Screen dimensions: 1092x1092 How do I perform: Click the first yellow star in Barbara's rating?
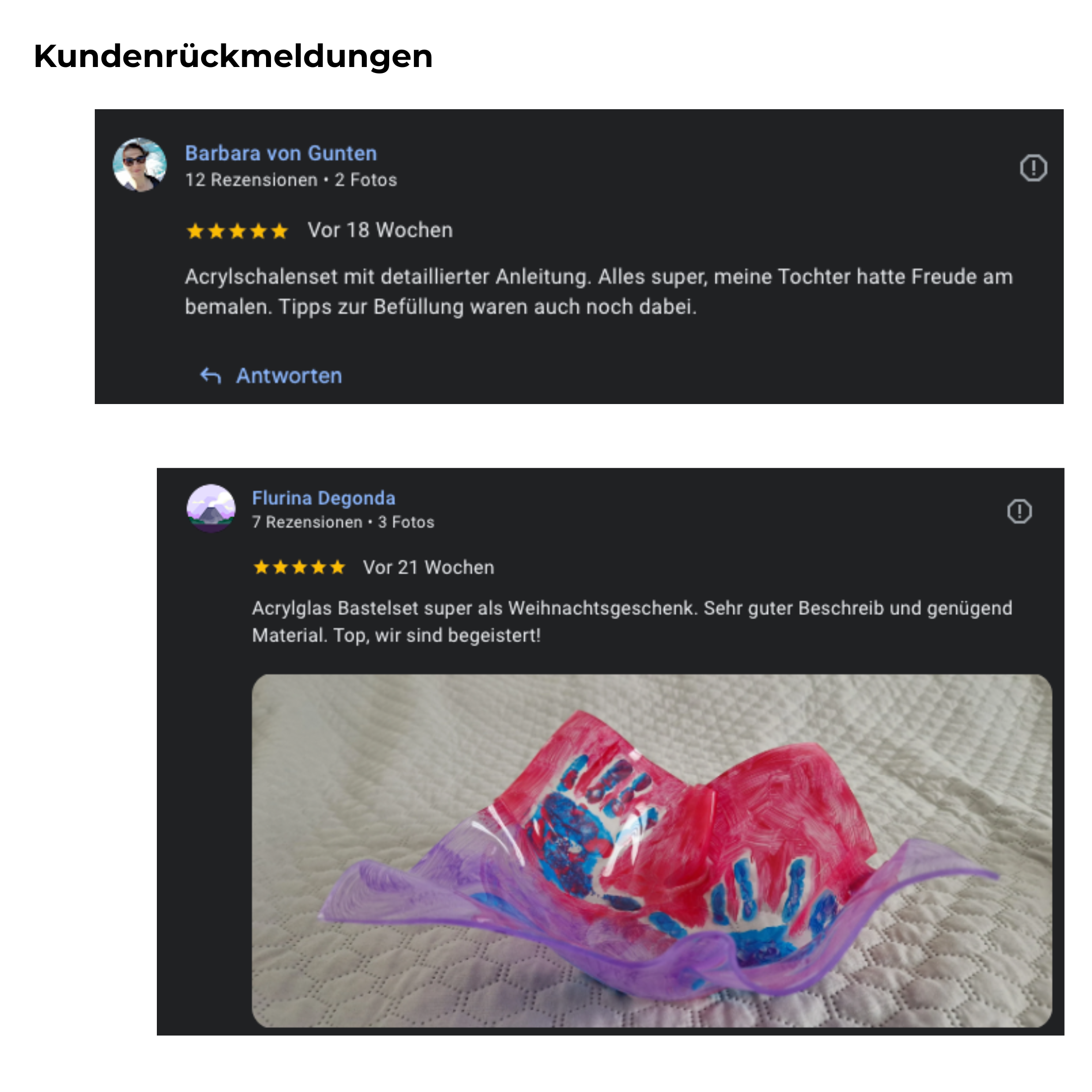tap(195, 231)
